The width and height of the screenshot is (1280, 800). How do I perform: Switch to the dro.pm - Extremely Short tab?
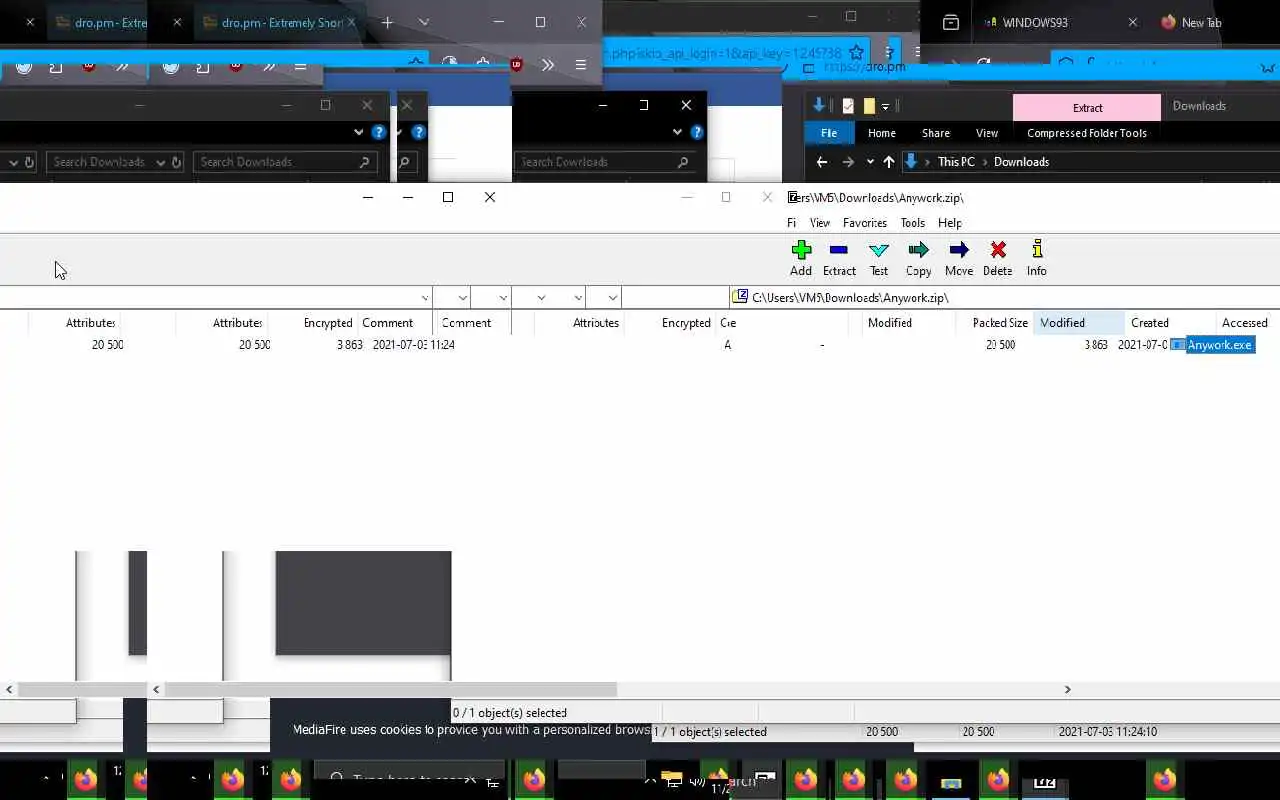tap(276, 22)
